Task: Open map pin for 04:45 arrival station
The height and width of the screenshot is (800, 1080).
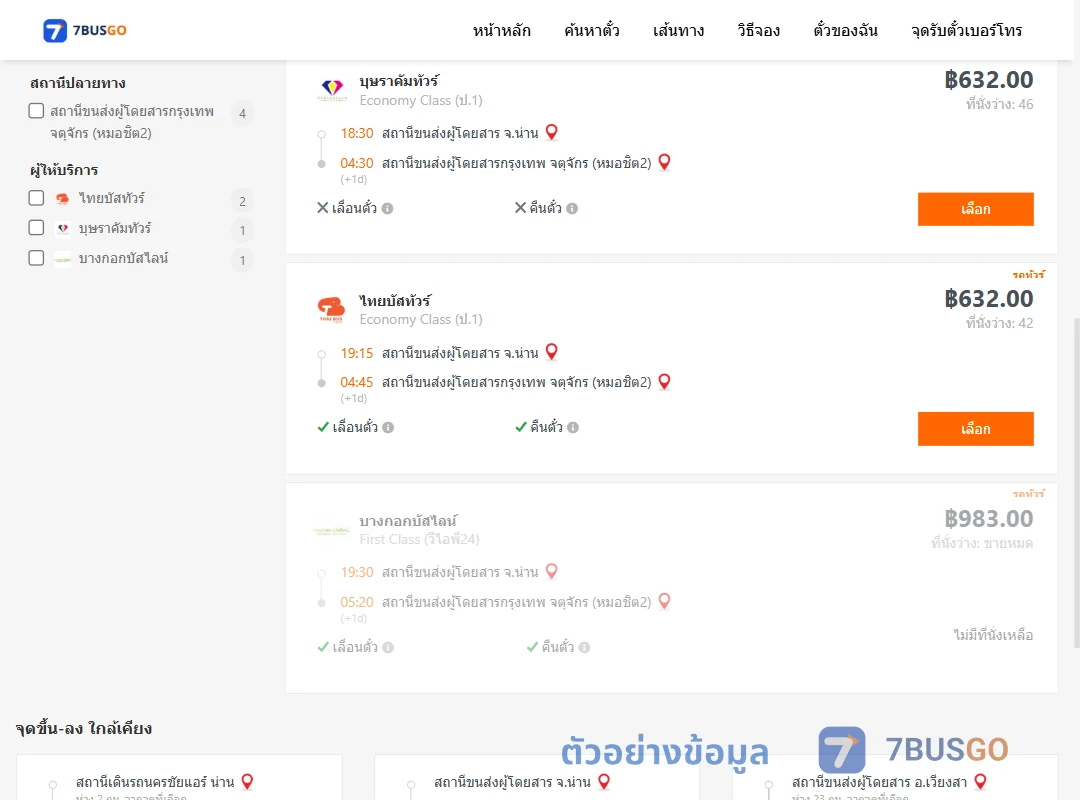Action: click(665, 381)
